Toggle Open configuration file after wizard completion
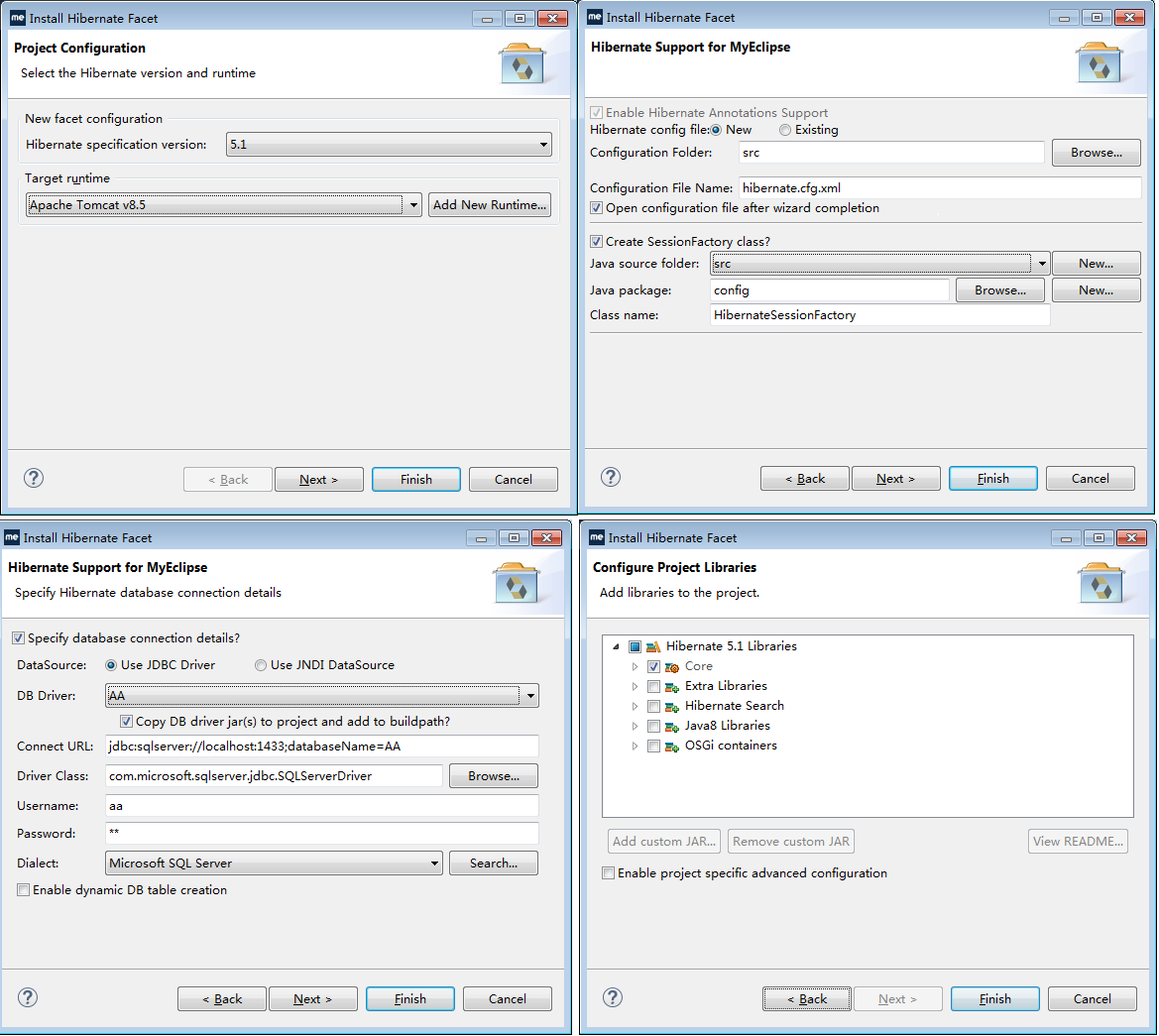1159x1036 pixels. point(597,208)
